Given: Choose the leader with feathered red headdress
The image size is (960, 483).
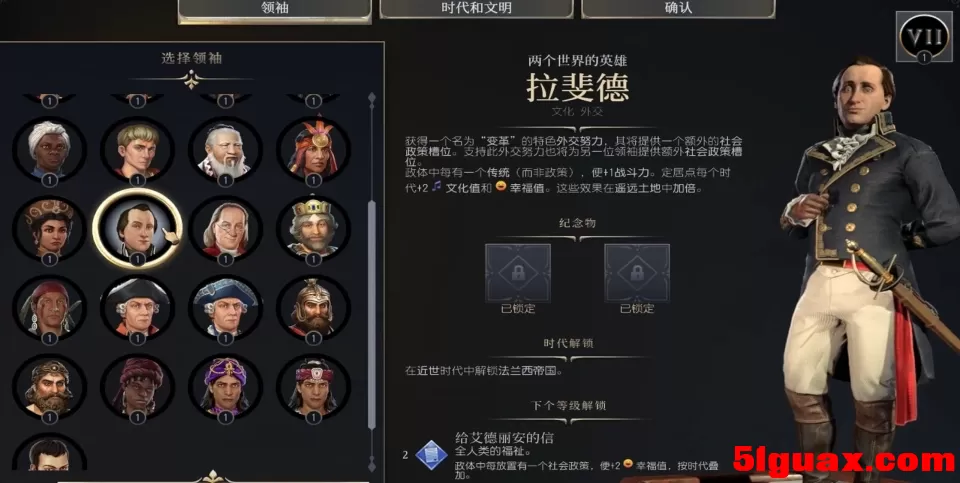Looking at the screenshot, I should coord(313,149).
